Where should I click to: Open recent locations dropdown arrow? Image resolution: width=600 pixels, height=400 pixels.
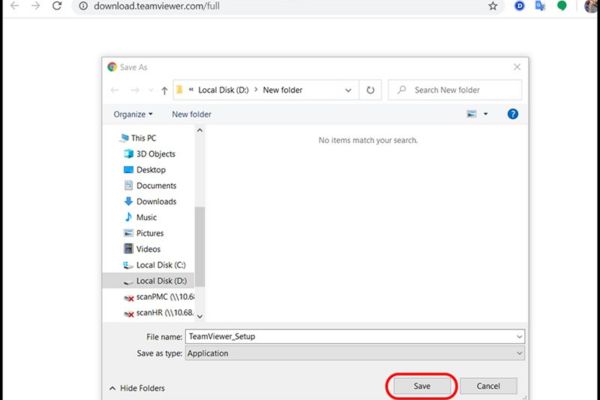click(151, 91)
